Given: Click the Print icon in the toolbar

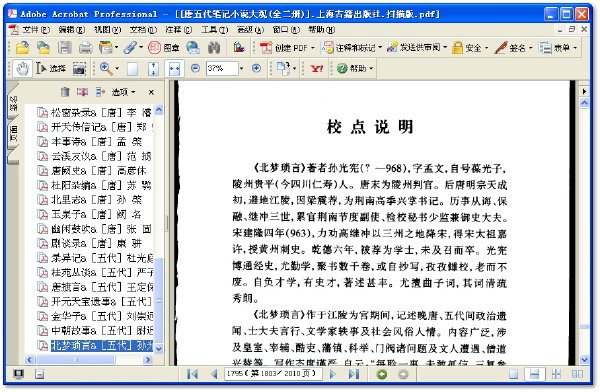Looking at the screenshot, I should tap(85, 48).
